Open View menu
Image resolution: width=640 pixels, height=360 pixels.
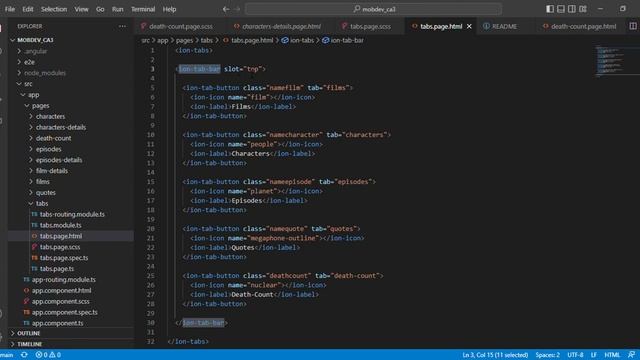tap(81, 9)
